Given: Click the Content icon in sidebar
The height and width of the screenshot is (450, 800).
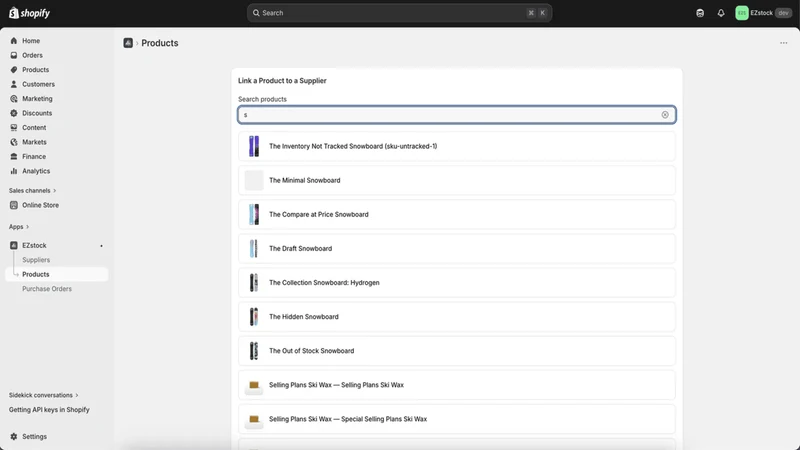Looking at the screenshot, I should tap(14, 128).
